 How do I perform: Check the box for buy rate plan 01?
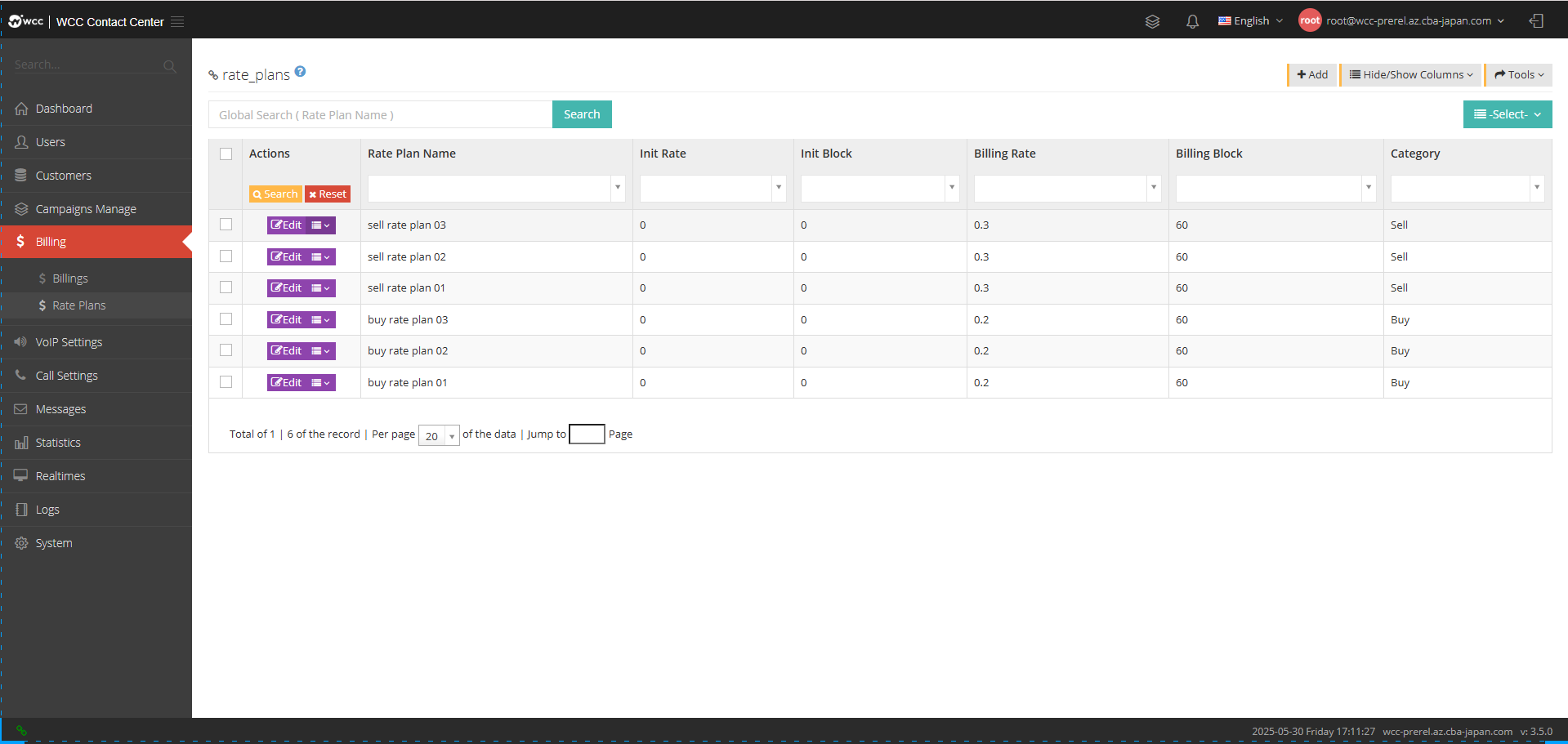point(226,382)
